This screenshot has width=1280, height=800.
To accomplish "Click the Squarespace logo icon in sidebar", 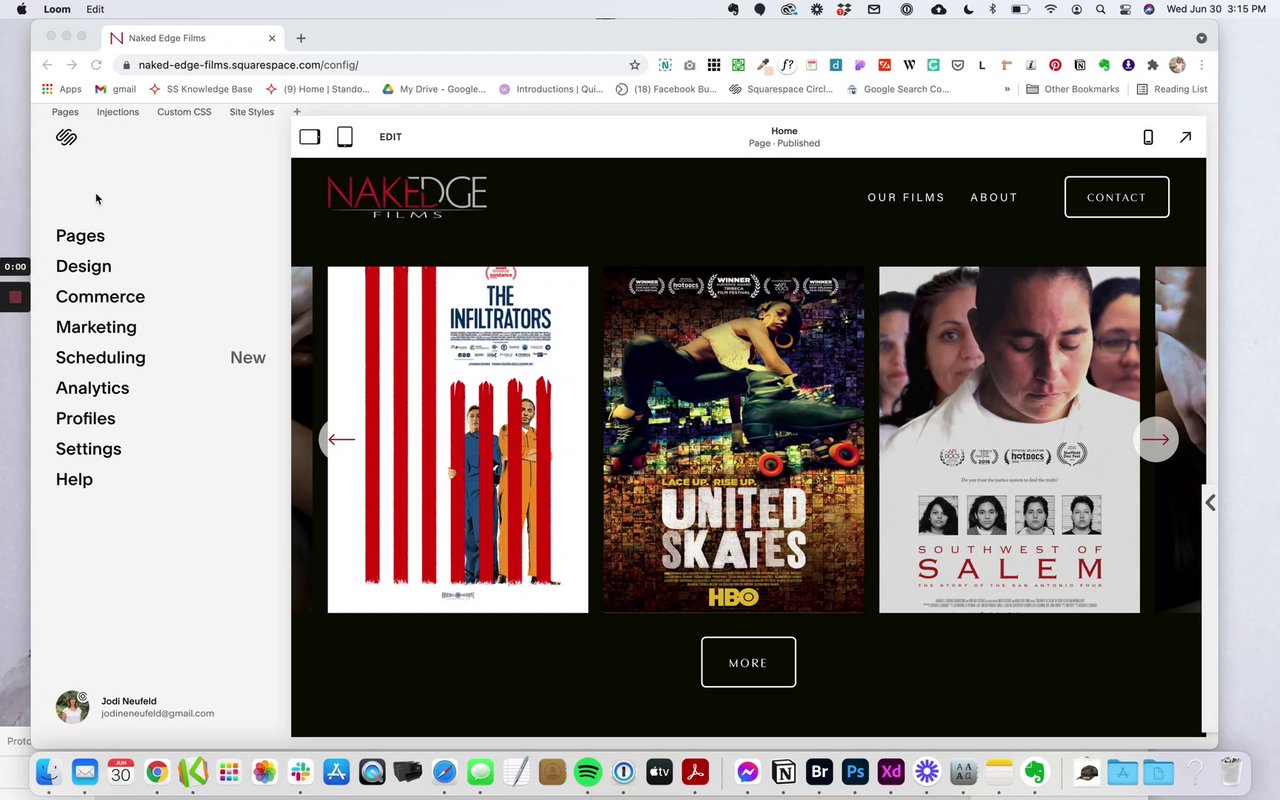I will (x=67, y=137).
